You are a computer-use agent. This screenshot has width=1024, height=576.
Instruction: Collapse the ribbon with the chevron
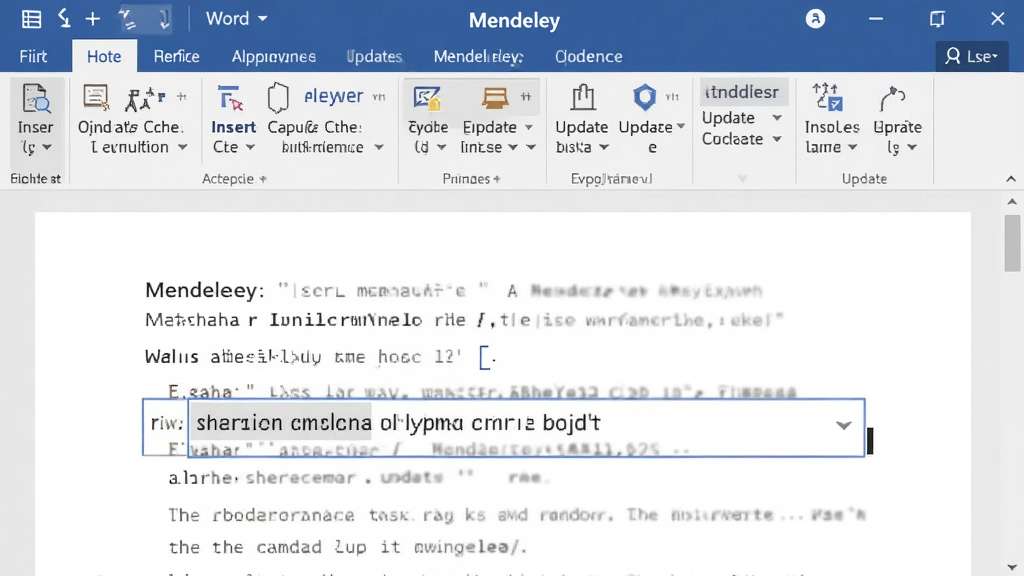pyautogui.click(x=1011, y=179)
